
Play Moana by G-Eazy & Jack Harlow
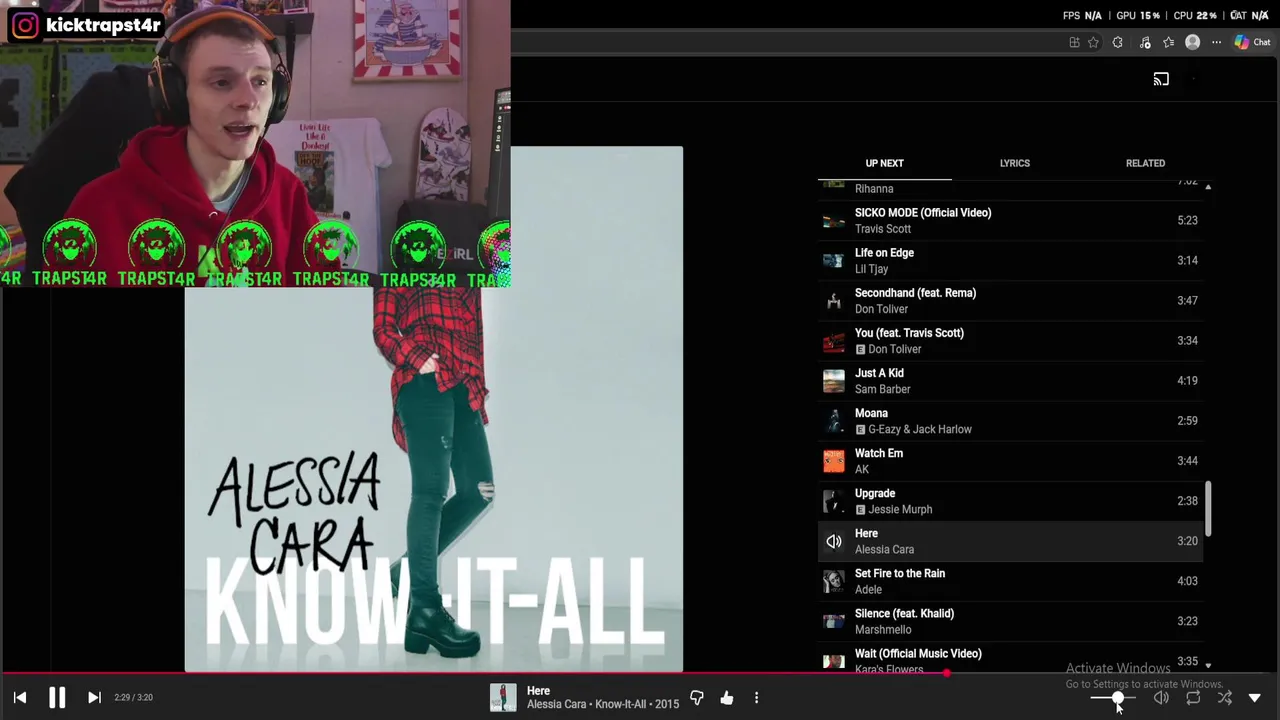point(1010,420)
